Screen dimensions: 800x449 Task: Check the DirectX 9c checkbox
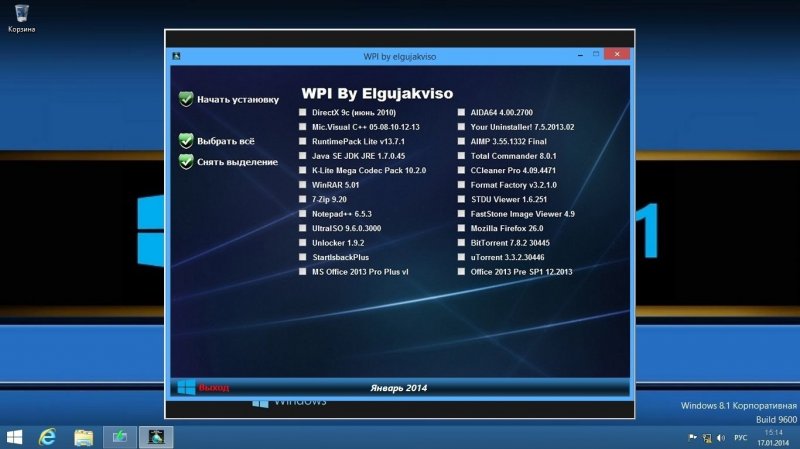(303, 112)
